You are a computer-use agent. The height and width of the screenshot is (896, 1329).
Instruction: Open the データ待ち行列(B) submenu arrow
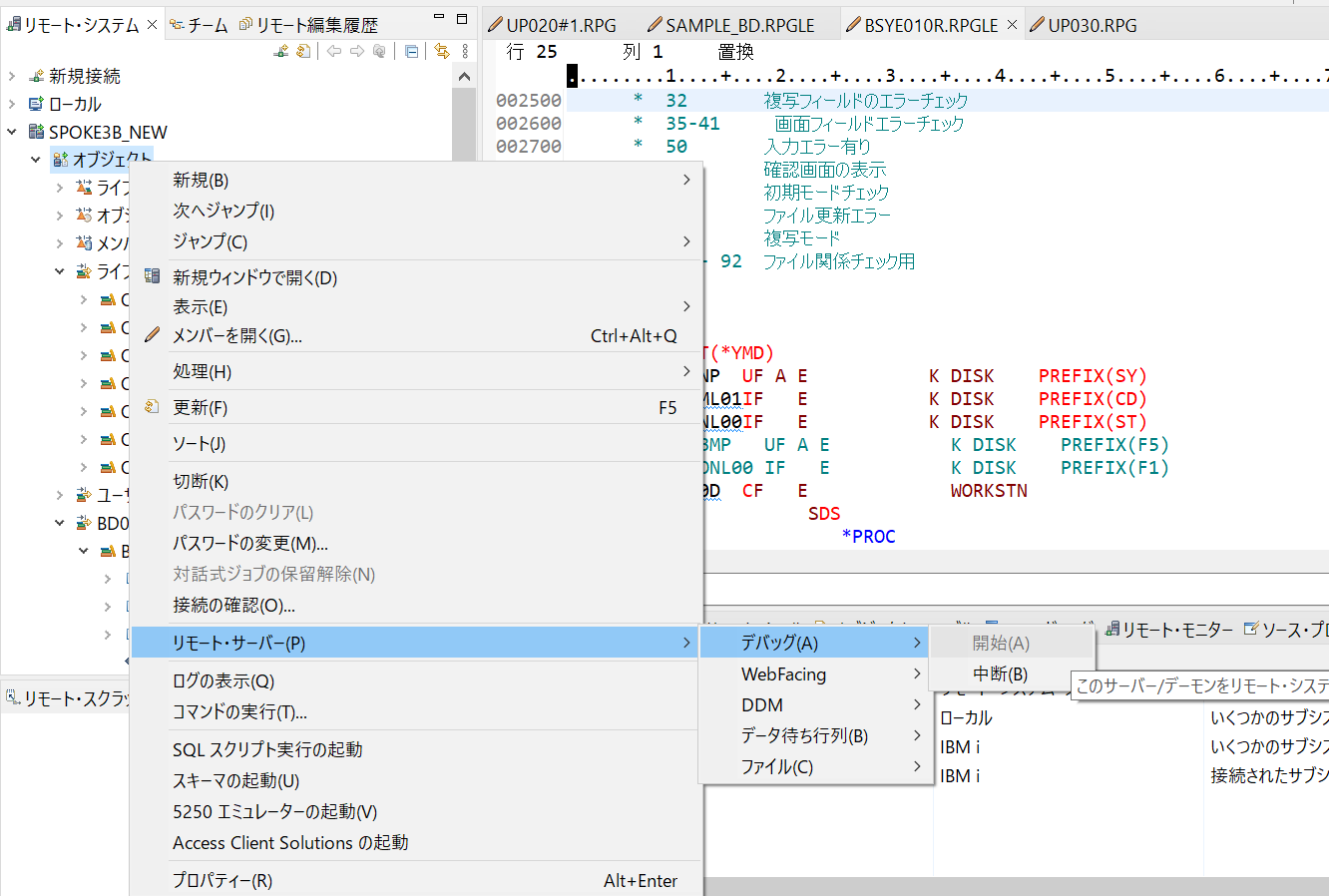click(917, 736)
